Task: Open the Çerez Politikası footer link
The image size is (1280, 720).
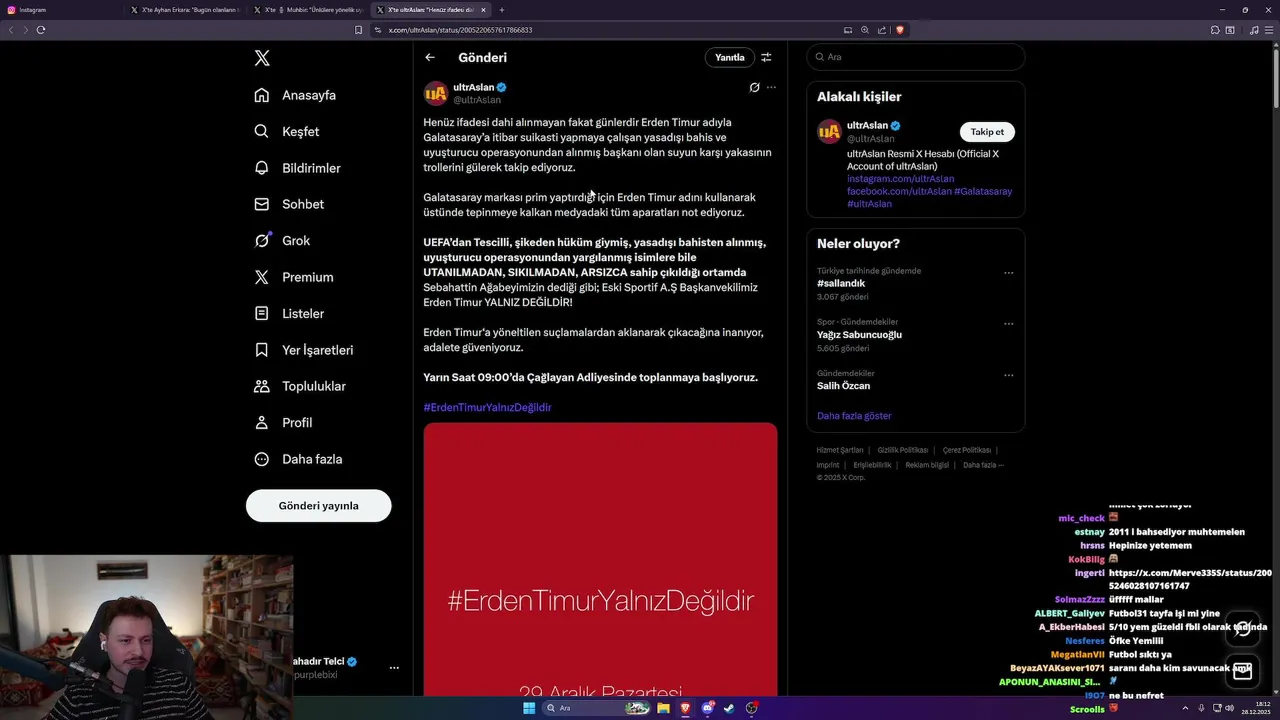Action: pyautogui.click(x=966, y=450)
